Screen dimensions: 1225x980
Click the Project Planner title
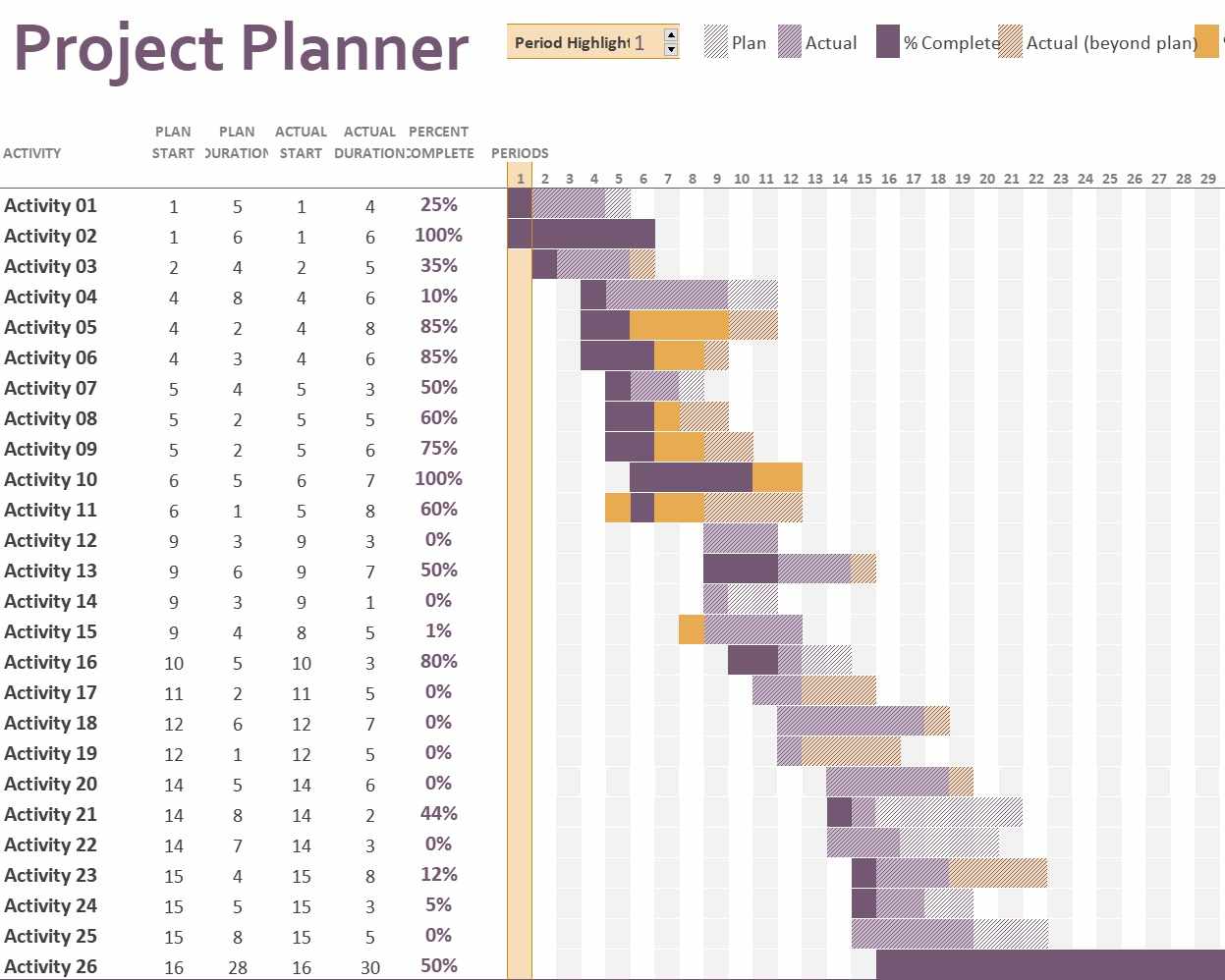(241, 47)
